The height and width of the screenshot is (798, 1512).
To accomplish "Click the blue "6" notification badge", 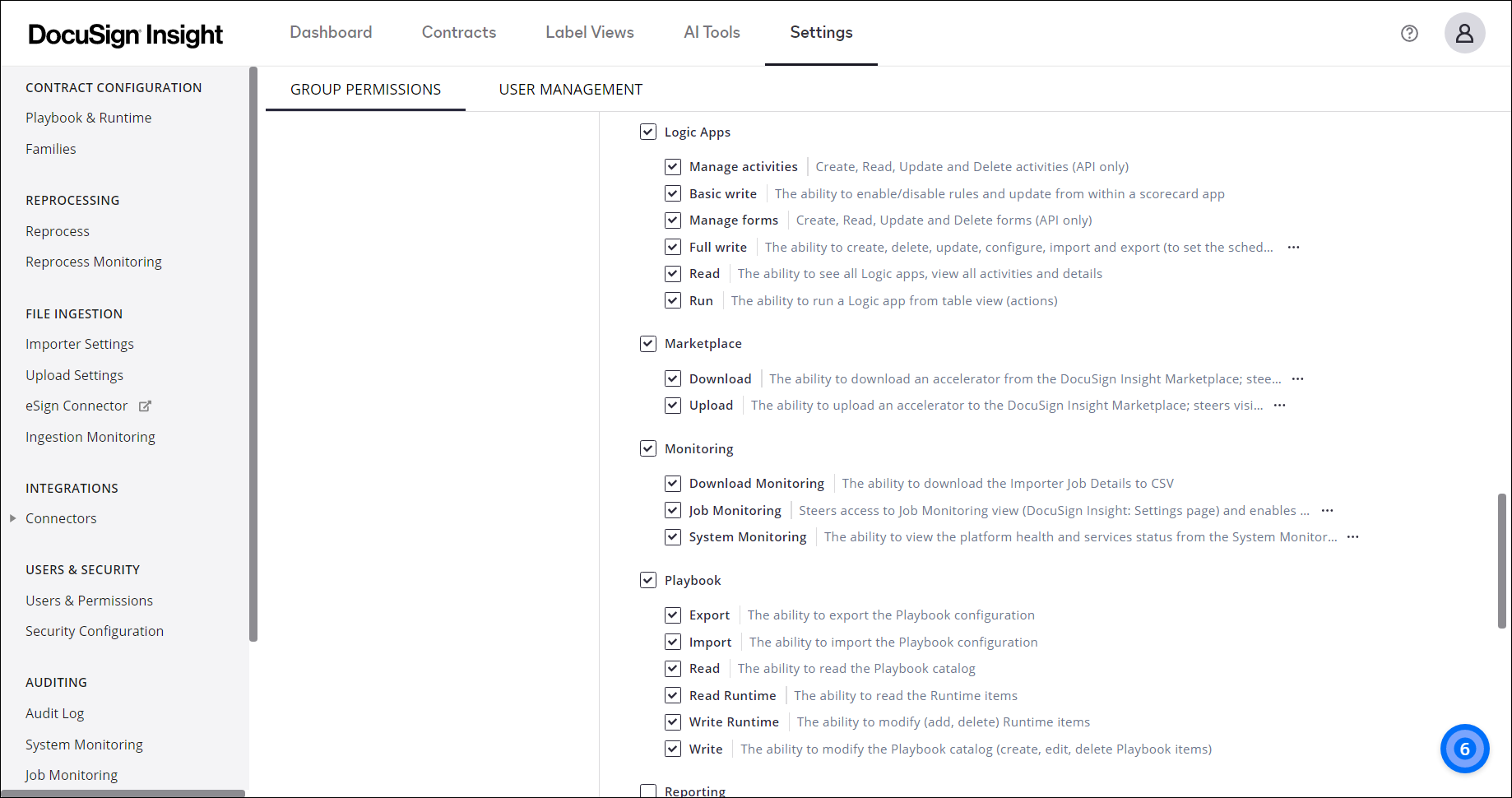I will coord(1465,749).
